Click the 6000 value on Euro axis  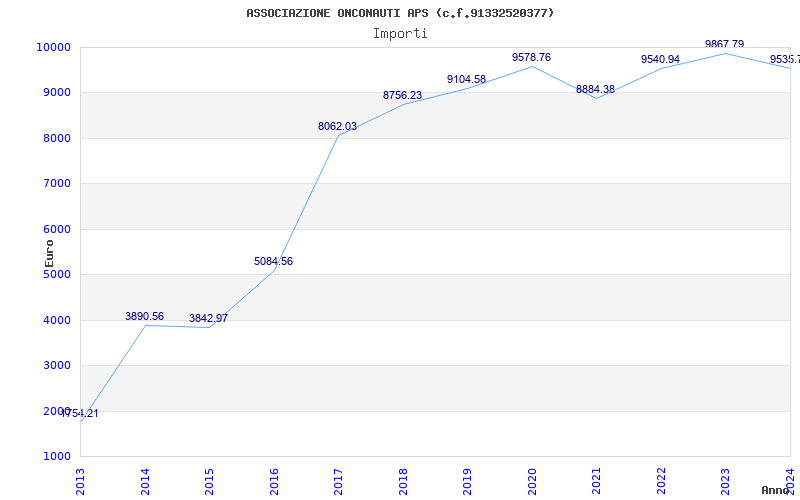click(x=56, y=230)
